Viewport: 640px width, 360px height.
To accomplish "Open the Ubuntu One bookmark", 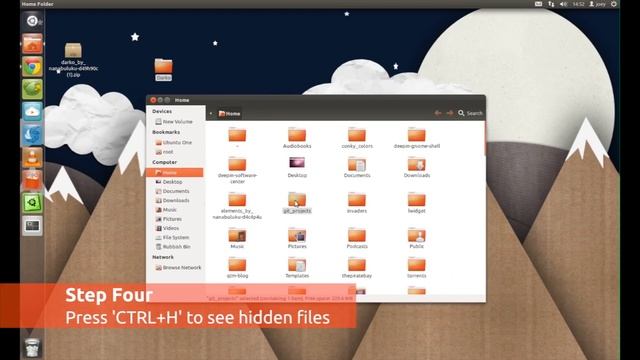I will tap(174, 142).
